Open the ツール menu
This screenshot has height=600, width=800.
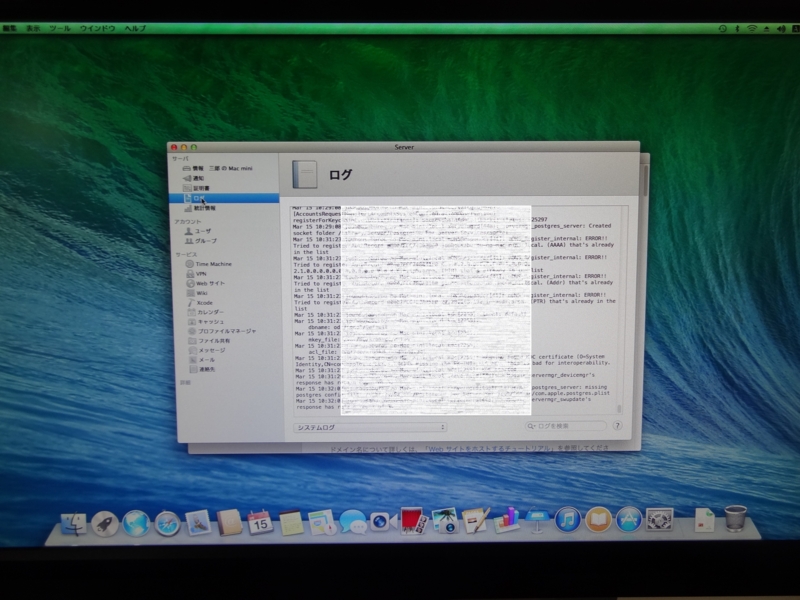point(60,29)
